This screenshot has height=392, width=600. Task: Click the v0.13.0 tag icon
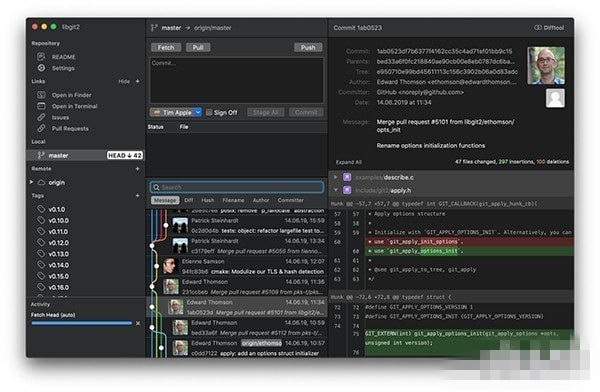pos(41,253)
